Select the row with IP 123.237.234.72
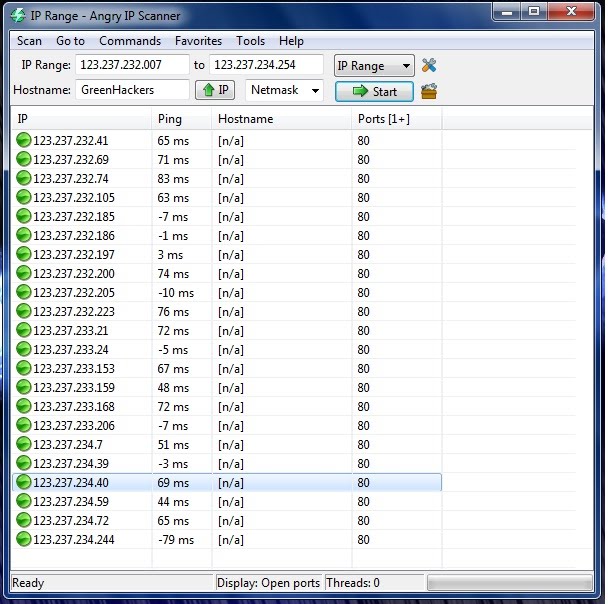608x604 pixels. (x=227, y=520)
